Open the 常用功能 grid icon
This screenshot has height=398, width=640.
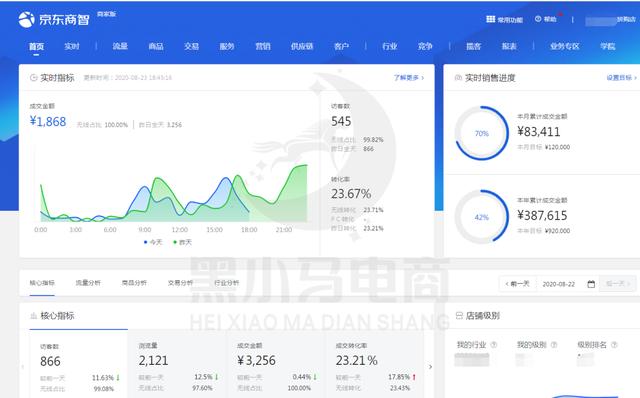click(x=490, y=19)
